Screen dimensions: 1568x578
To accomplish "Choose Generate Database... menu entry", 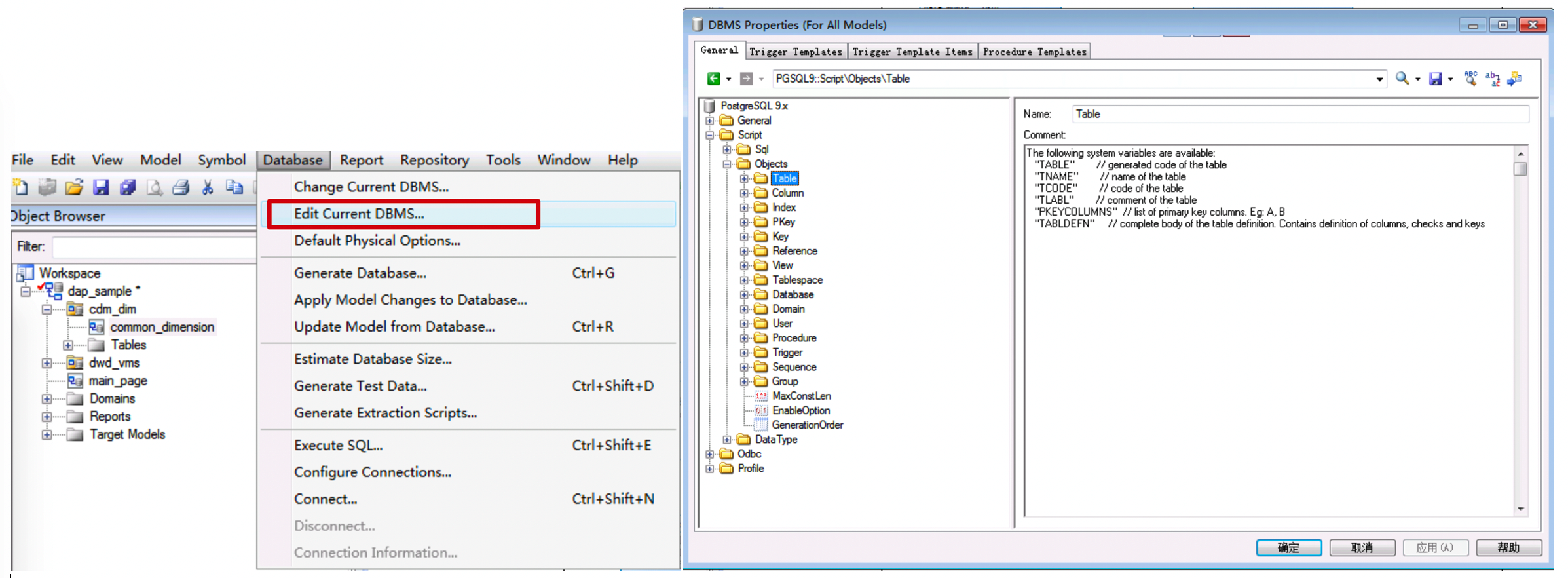I will click(468, 273).
